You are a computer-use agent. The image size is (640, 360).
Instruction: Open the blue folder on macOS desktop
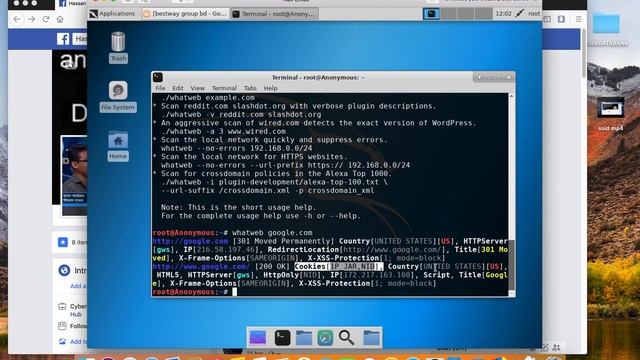point(606,23)
